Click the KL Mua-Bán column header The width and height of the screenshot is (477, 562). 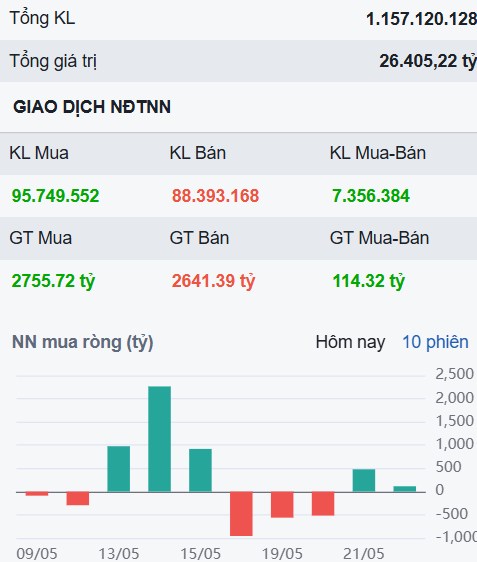378,153
